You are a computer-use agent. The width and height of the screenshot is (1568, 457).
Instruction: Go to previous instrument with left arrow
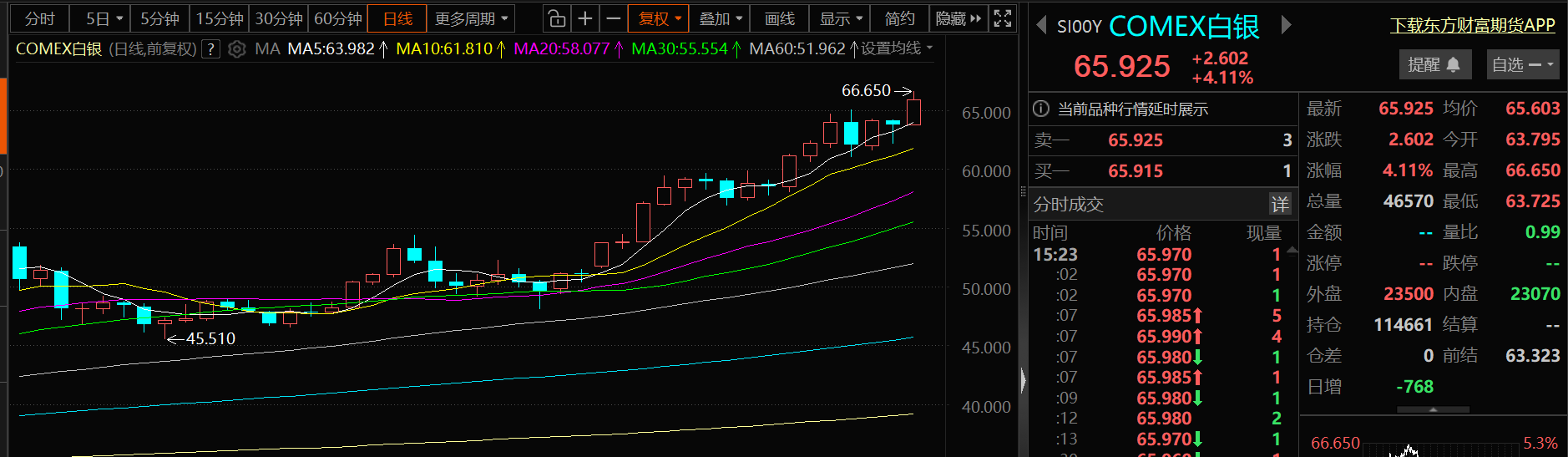tap(1041, 26)
